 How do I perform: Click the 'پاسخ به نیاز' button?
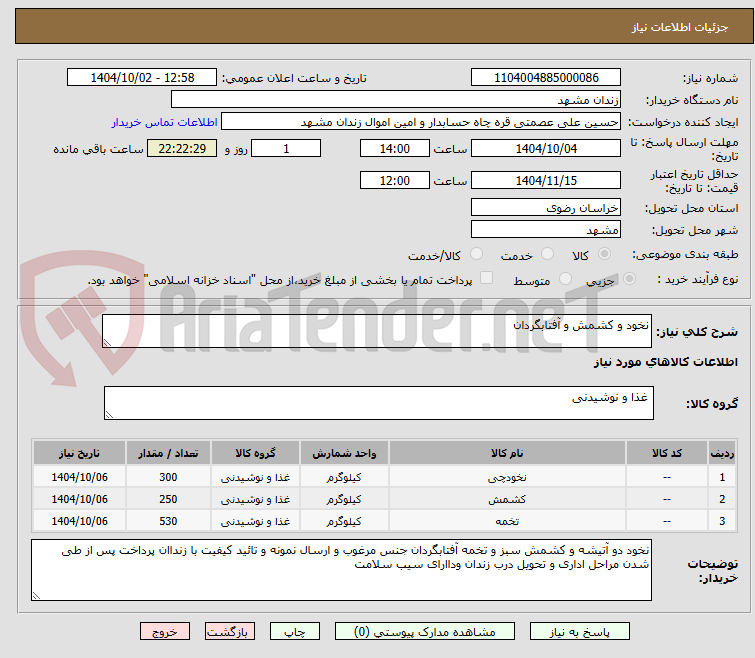coord(580,632)
